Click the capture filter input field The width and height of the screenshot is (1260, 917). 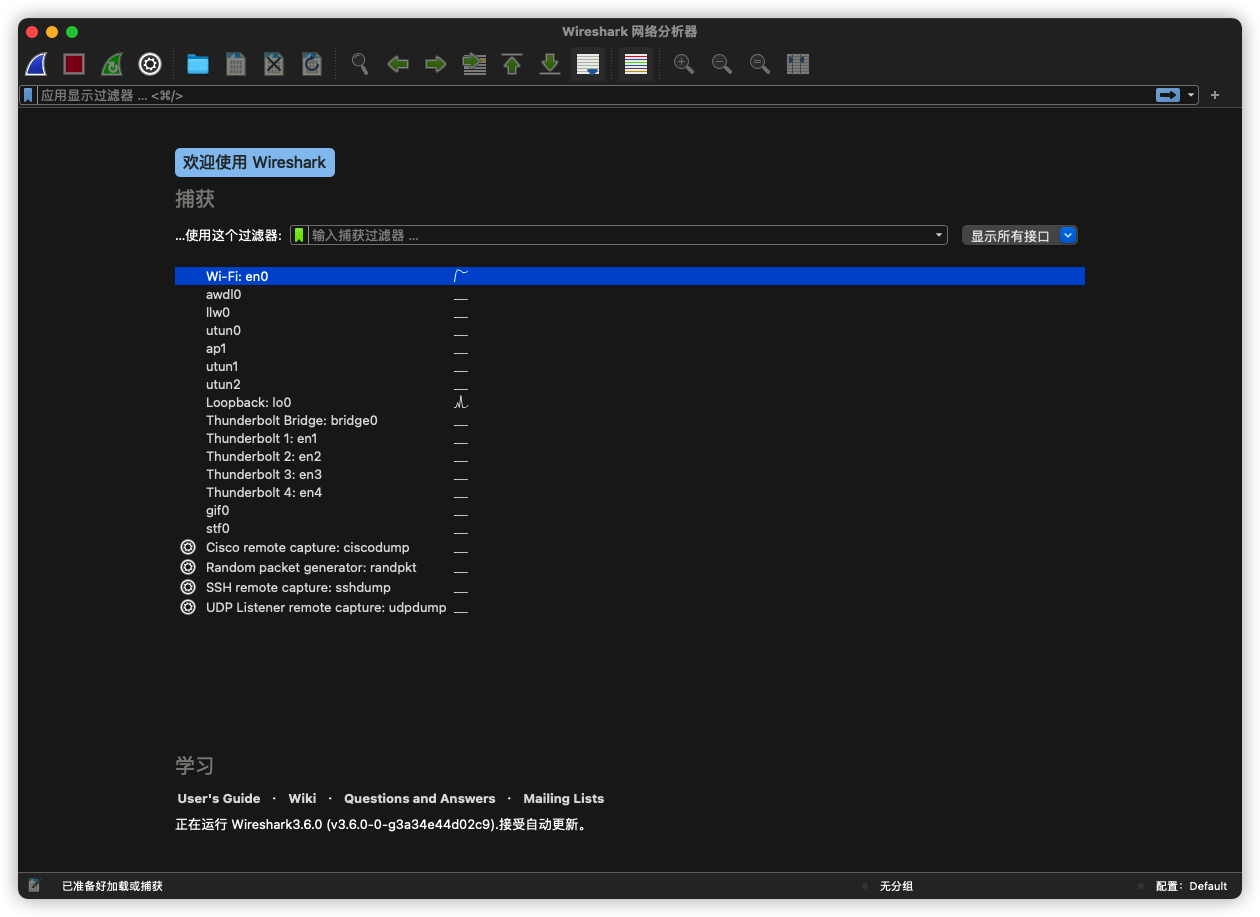[620, 236]
